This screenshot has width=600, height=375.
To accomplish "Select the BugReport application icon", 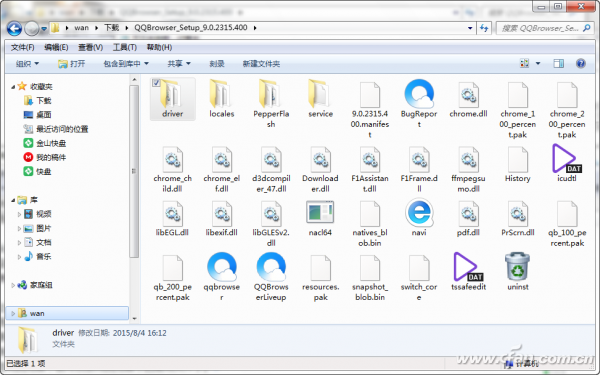I will click(x=419, y=94).
